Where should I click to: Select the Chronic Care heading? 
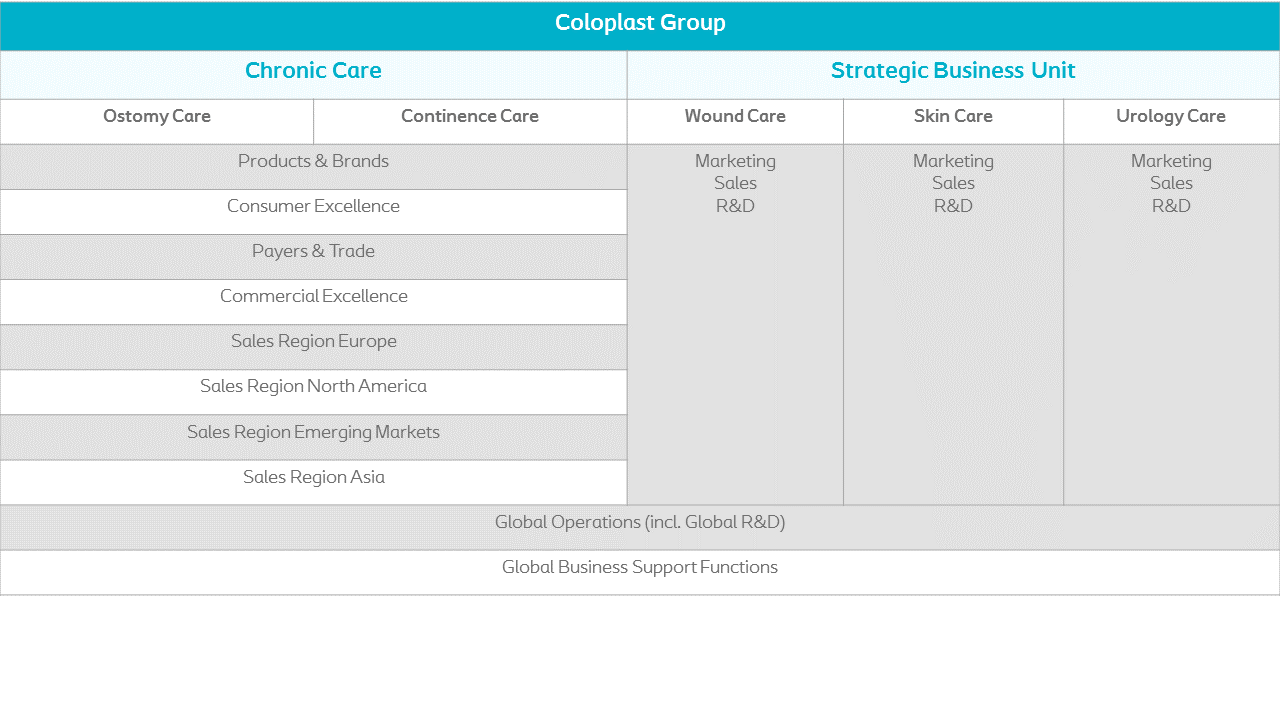313,75
